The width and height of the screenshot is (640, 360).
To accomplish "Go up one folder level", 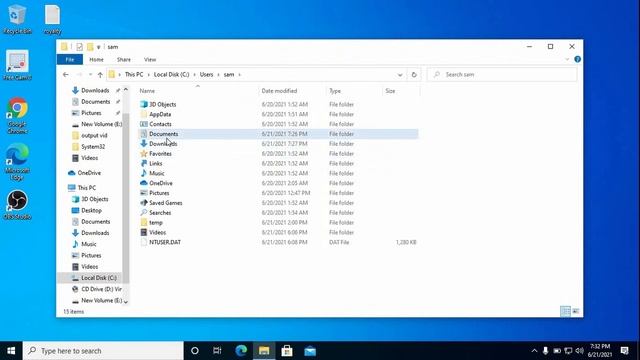I will [100, 75].
